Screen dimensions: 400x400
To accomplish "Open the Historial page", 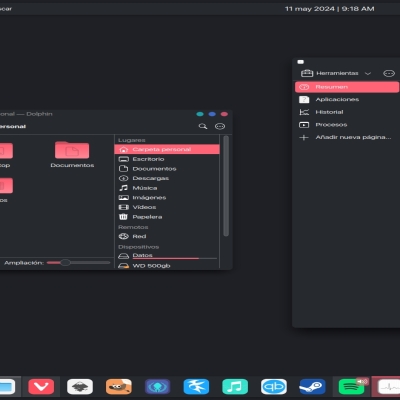I will 347,112.
